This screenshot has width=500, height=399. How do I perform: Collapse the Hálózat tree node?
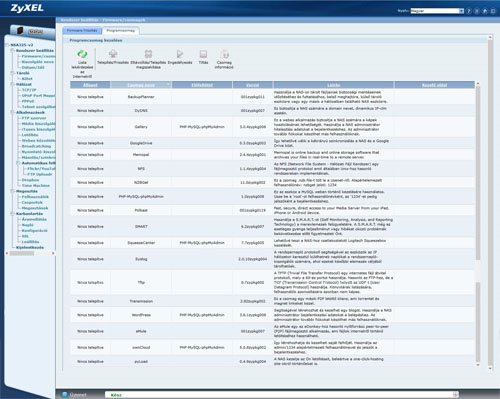pos(13,84)
